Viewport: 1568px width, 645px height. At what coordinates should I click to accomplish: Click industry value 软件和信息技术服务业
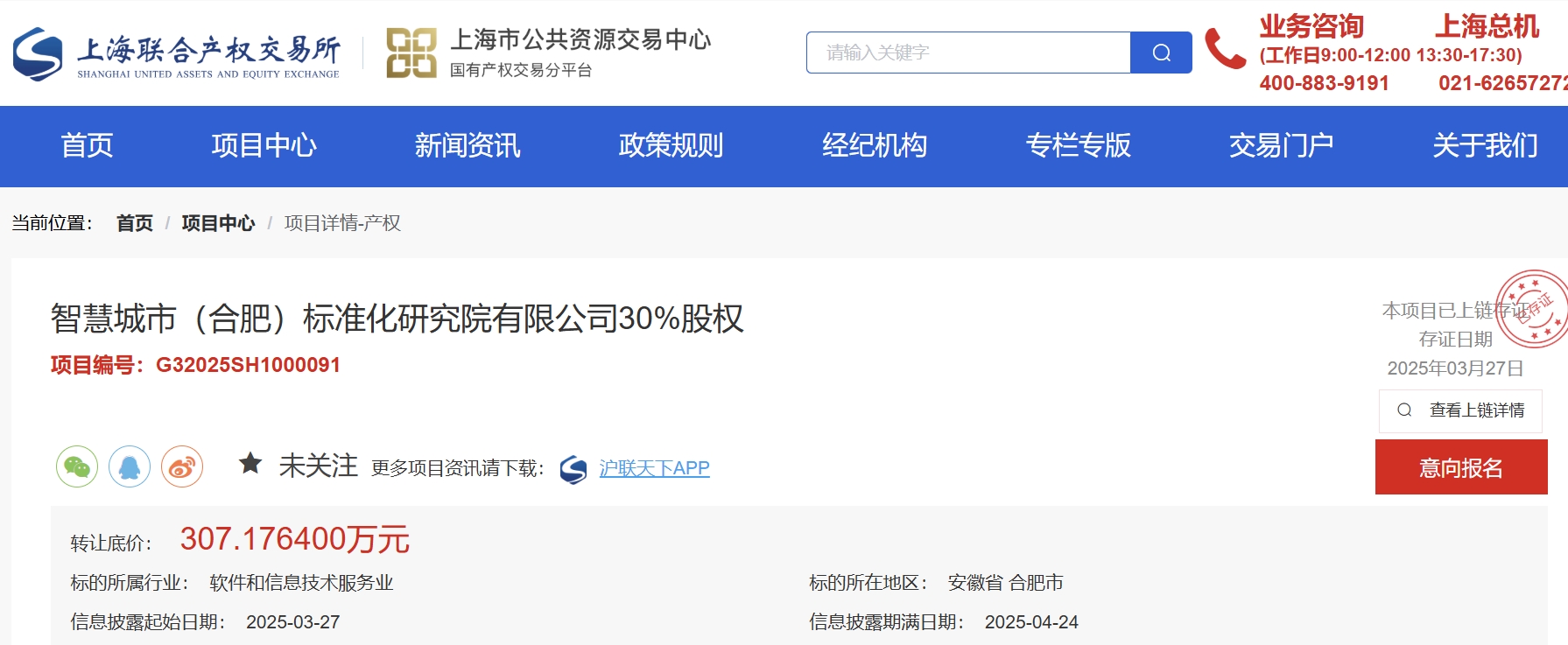(301, 583)
